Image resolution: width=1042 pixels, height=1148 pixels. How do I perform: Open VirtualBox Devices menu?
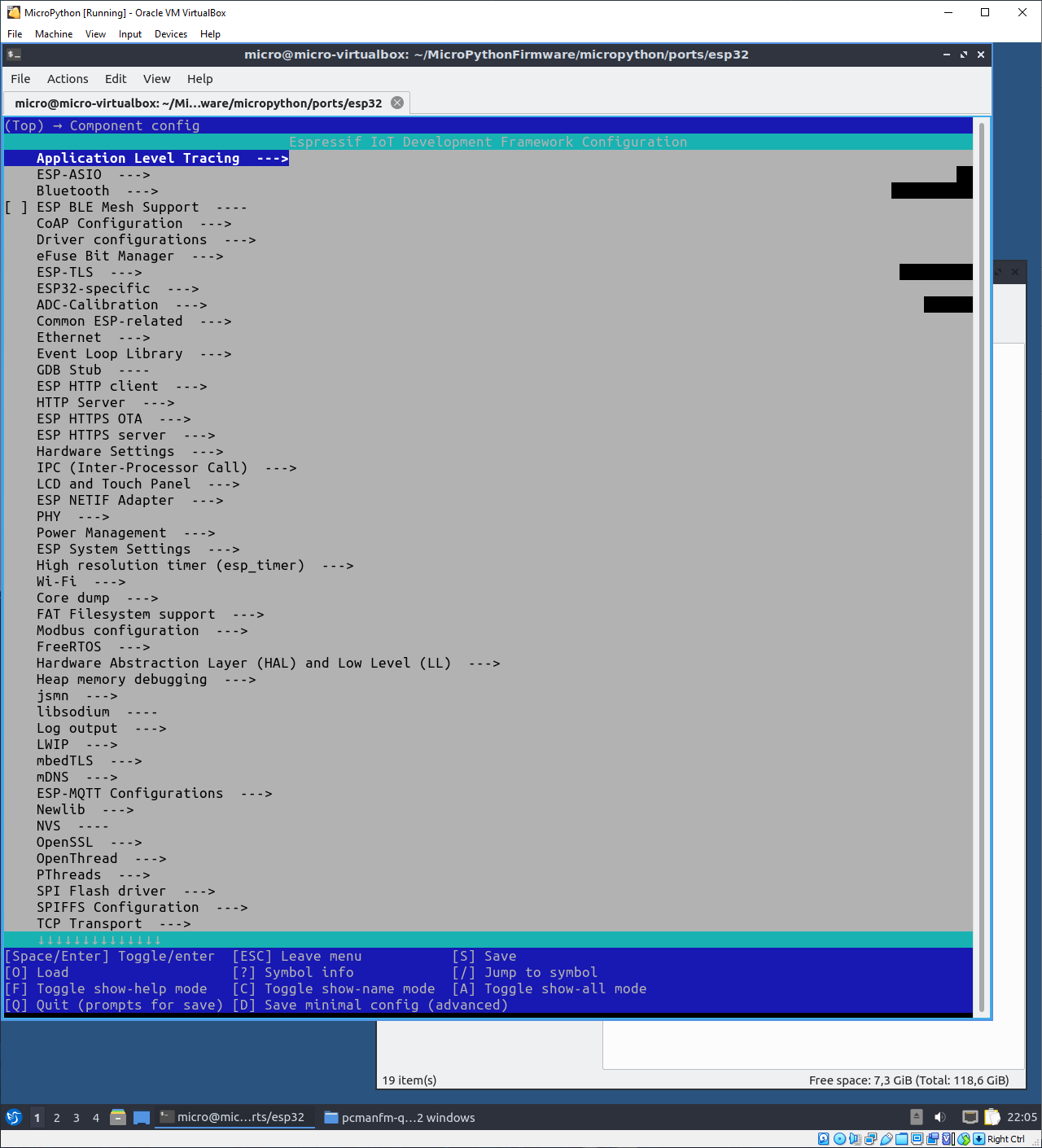point(171,34)
